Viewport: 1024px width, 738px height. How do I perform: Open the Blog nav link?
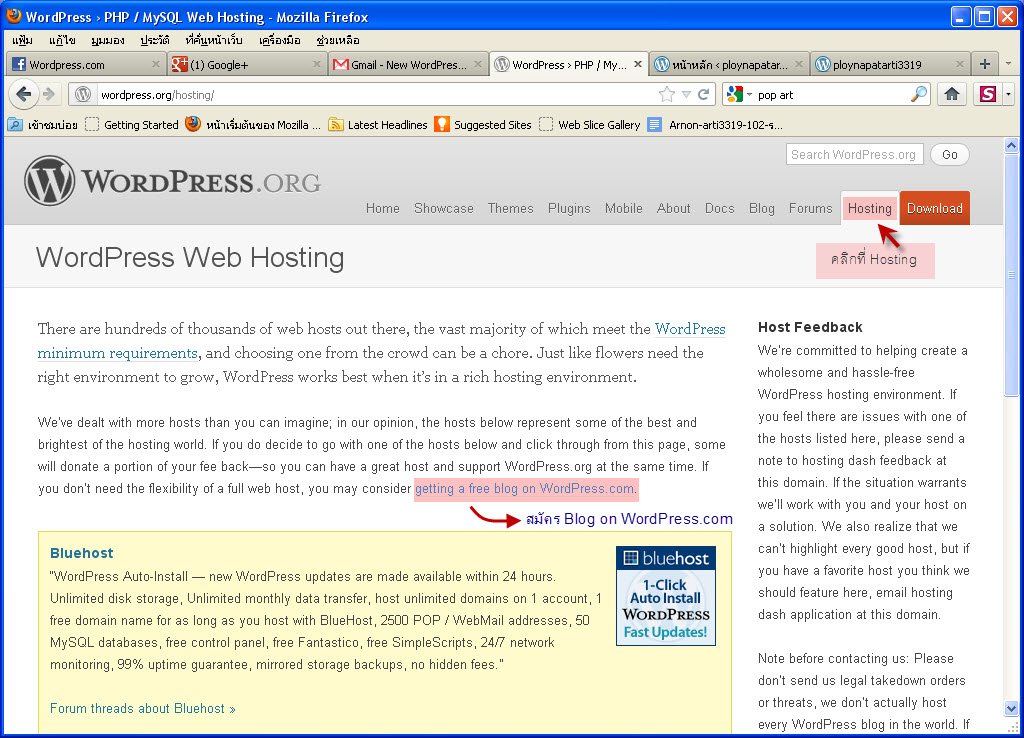[761, 208]
